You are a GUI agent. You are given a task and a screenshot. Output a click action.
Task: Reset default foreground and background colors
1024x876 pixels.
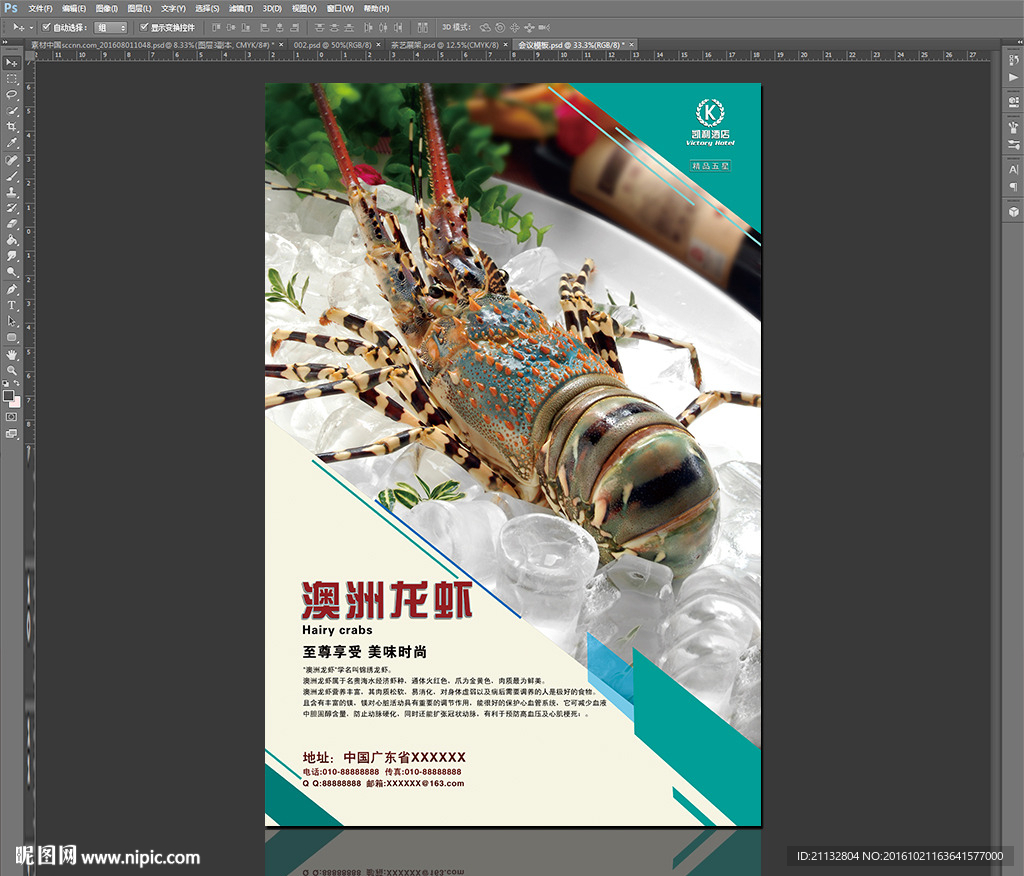point(6,383)
